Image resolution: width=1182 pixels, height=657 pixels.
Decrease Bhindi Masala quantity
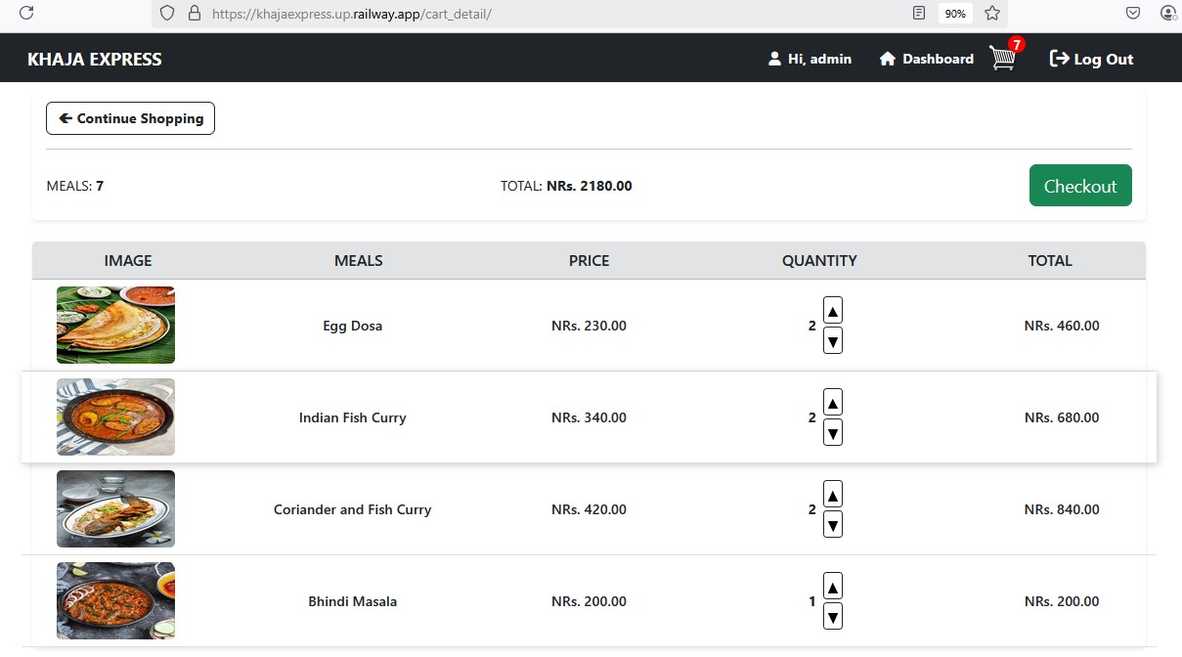click(832, 616)
